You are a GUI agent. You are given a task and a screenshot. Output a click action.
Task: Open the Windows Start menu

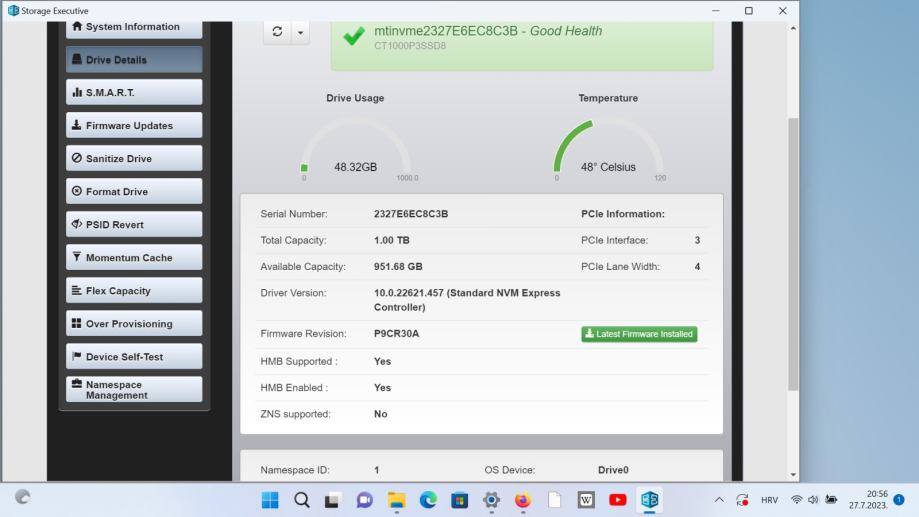coord(270,500)
